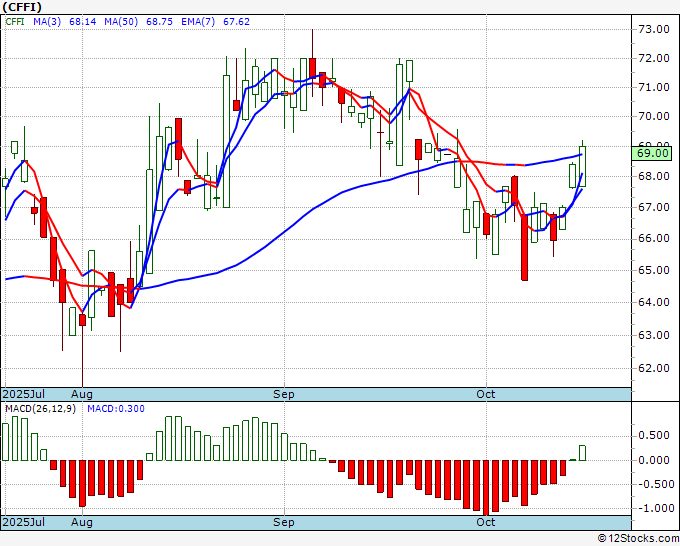Click the MA(3) legend label
The image size is (680, 546).
47,22
